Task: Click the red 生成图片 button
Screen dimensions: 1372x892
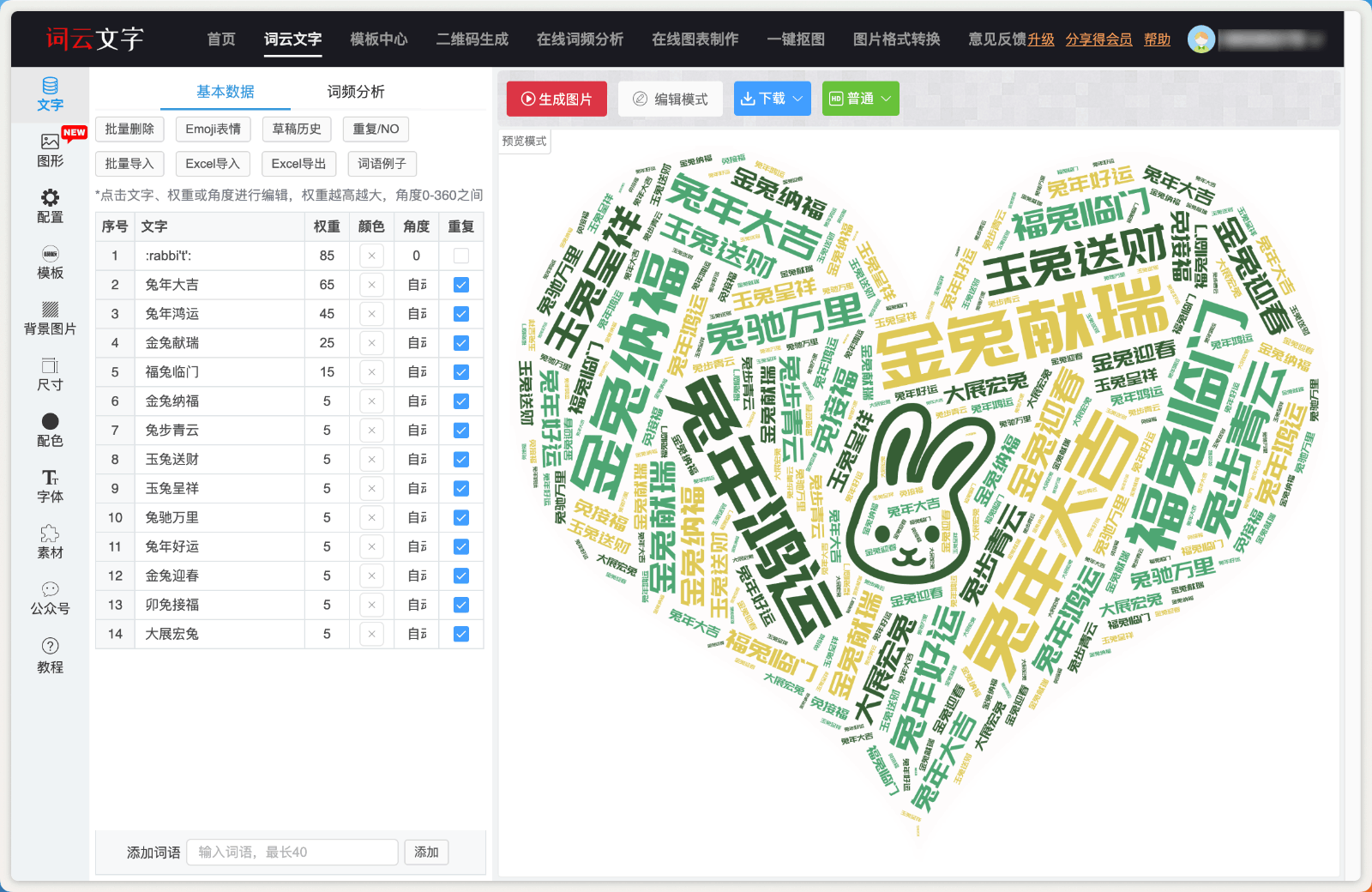Action: tap(557, 99)
